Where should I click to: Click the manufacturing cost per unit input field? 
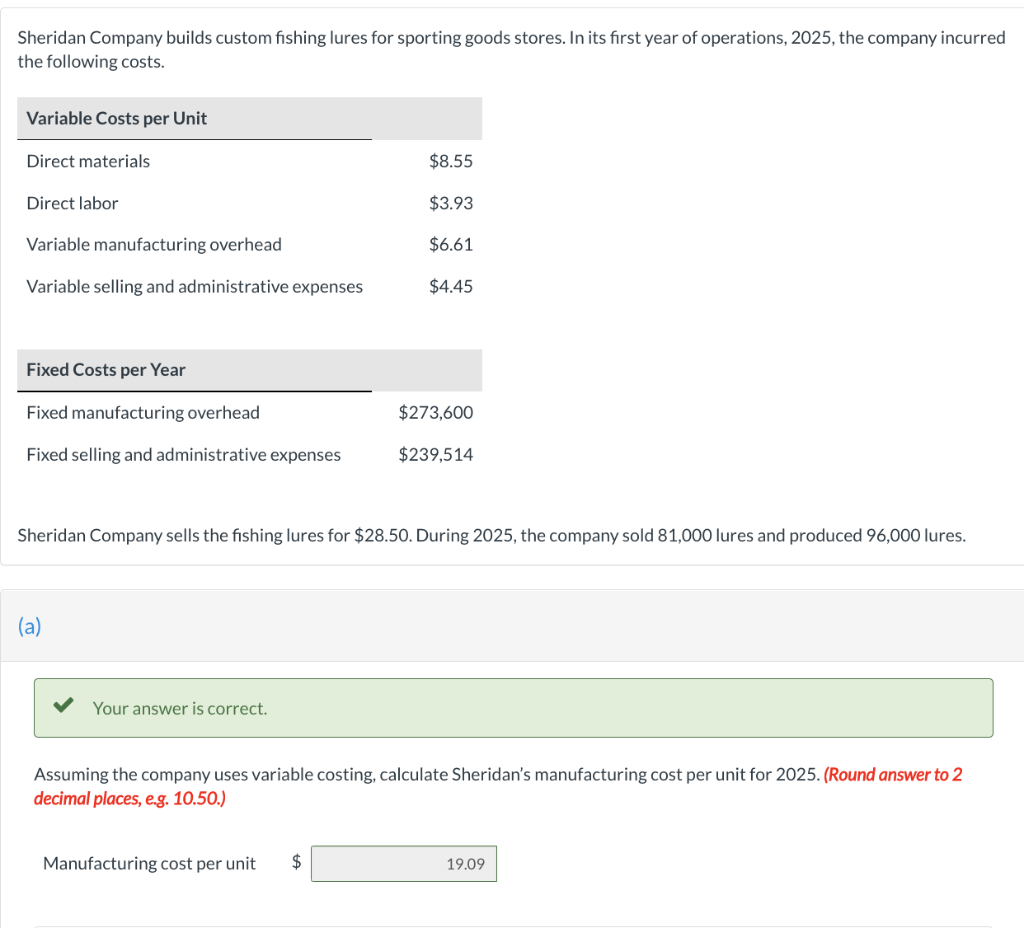click(x=403, y=864)
